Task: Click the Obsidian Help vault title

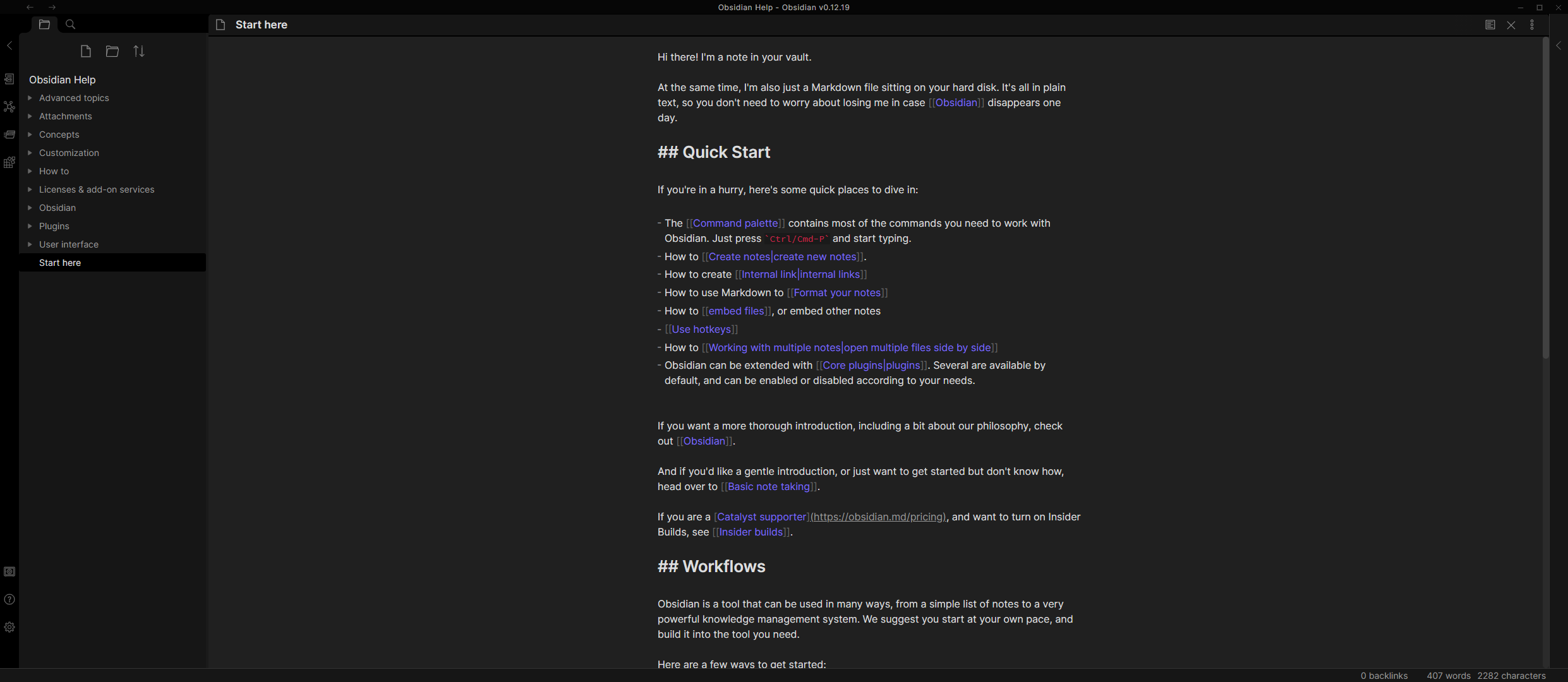Action: tap(62, 80)
